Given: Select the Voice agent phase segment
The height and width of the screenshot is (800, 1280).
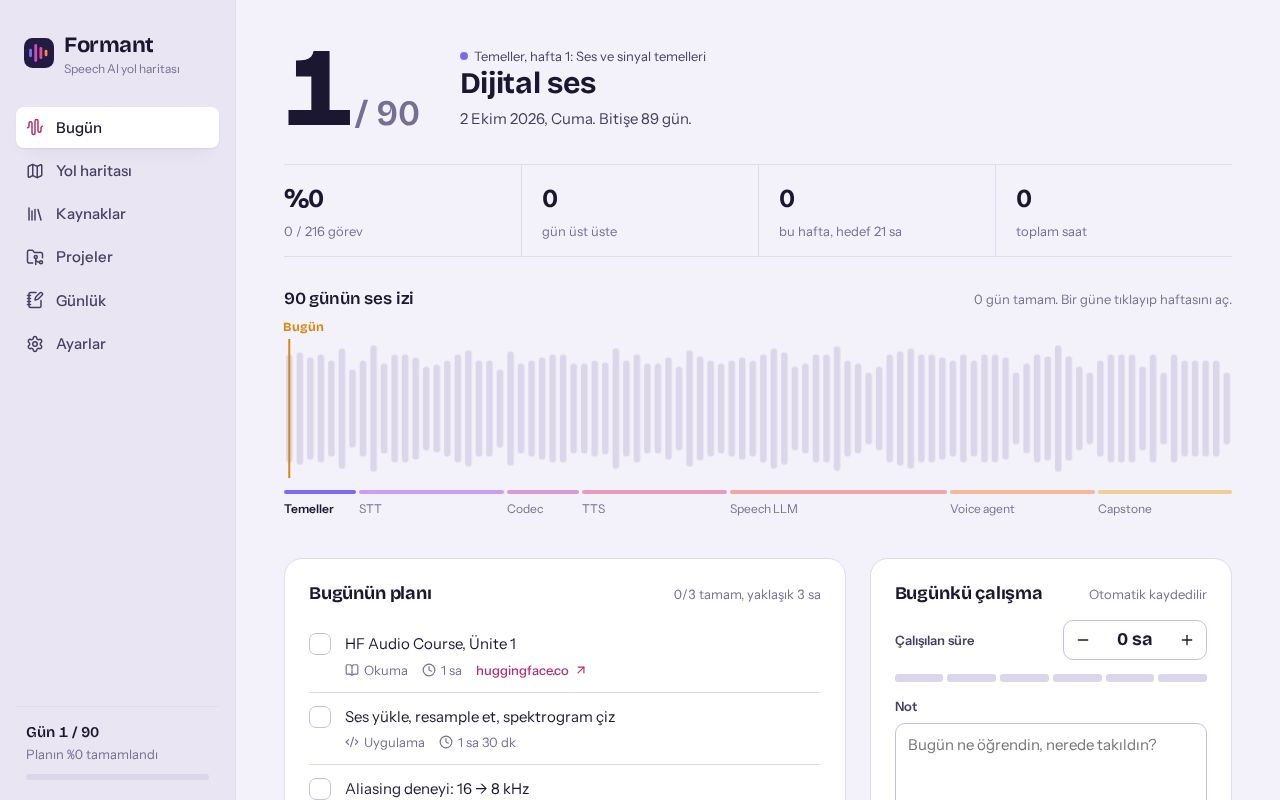Looking at the screenshot, I should [x=1022, y=501].
